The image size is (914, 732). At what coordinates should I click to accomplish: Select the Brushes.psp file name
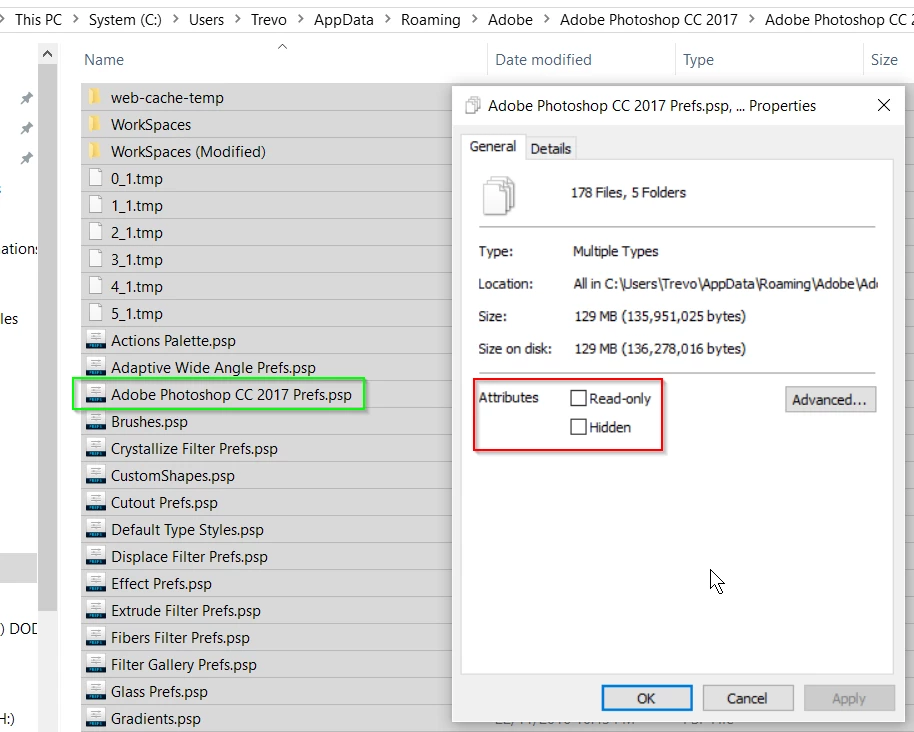pos(149,421)
